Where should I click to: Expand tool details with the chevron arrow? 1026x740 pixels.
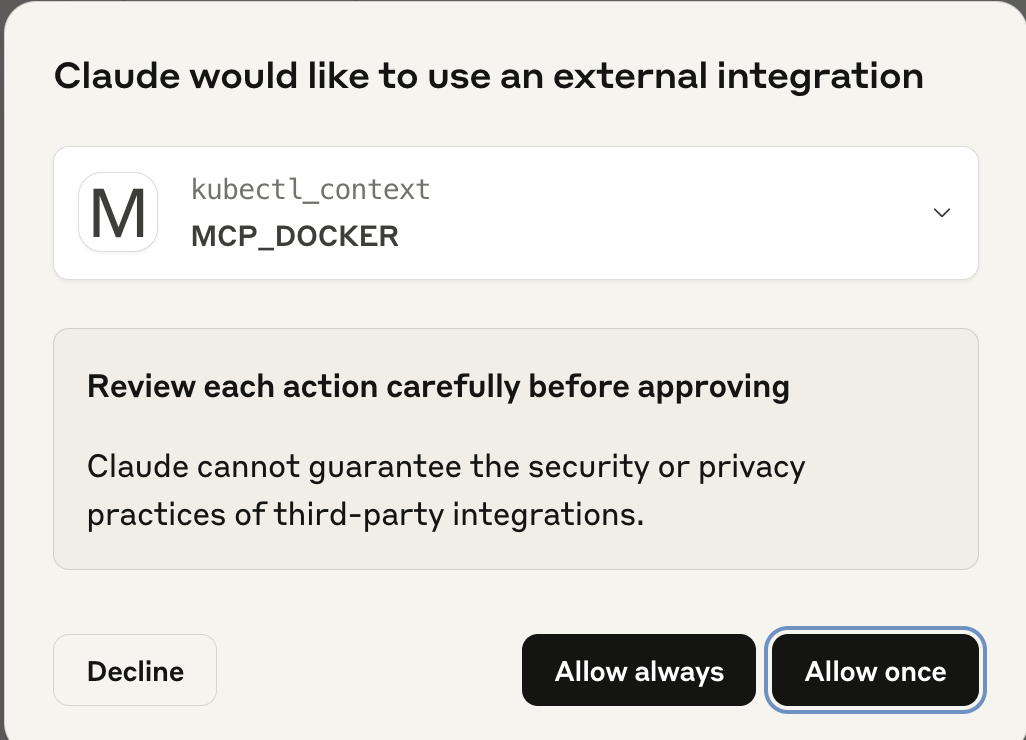(942, 213)
